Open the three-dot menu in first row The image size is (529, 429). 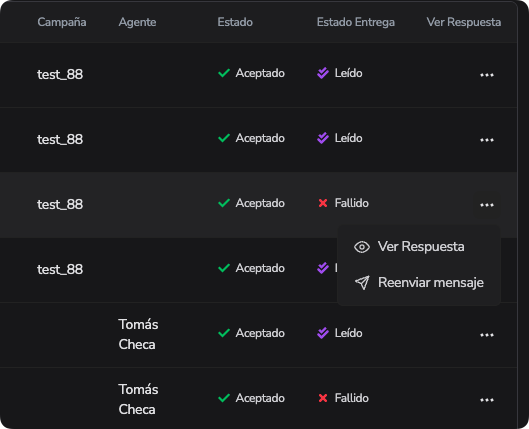(487, 75)
